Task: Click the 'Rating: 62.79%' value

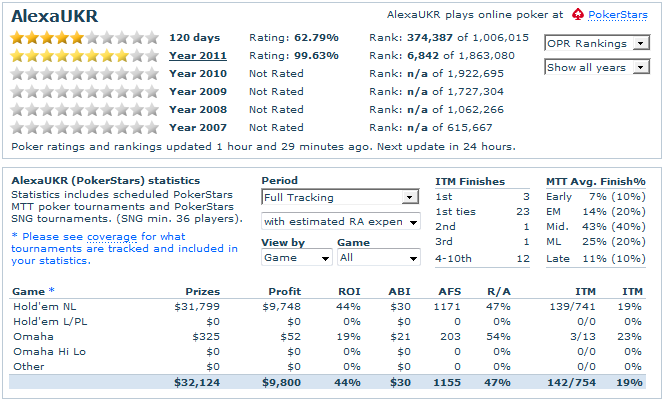Action: [294, 38]
